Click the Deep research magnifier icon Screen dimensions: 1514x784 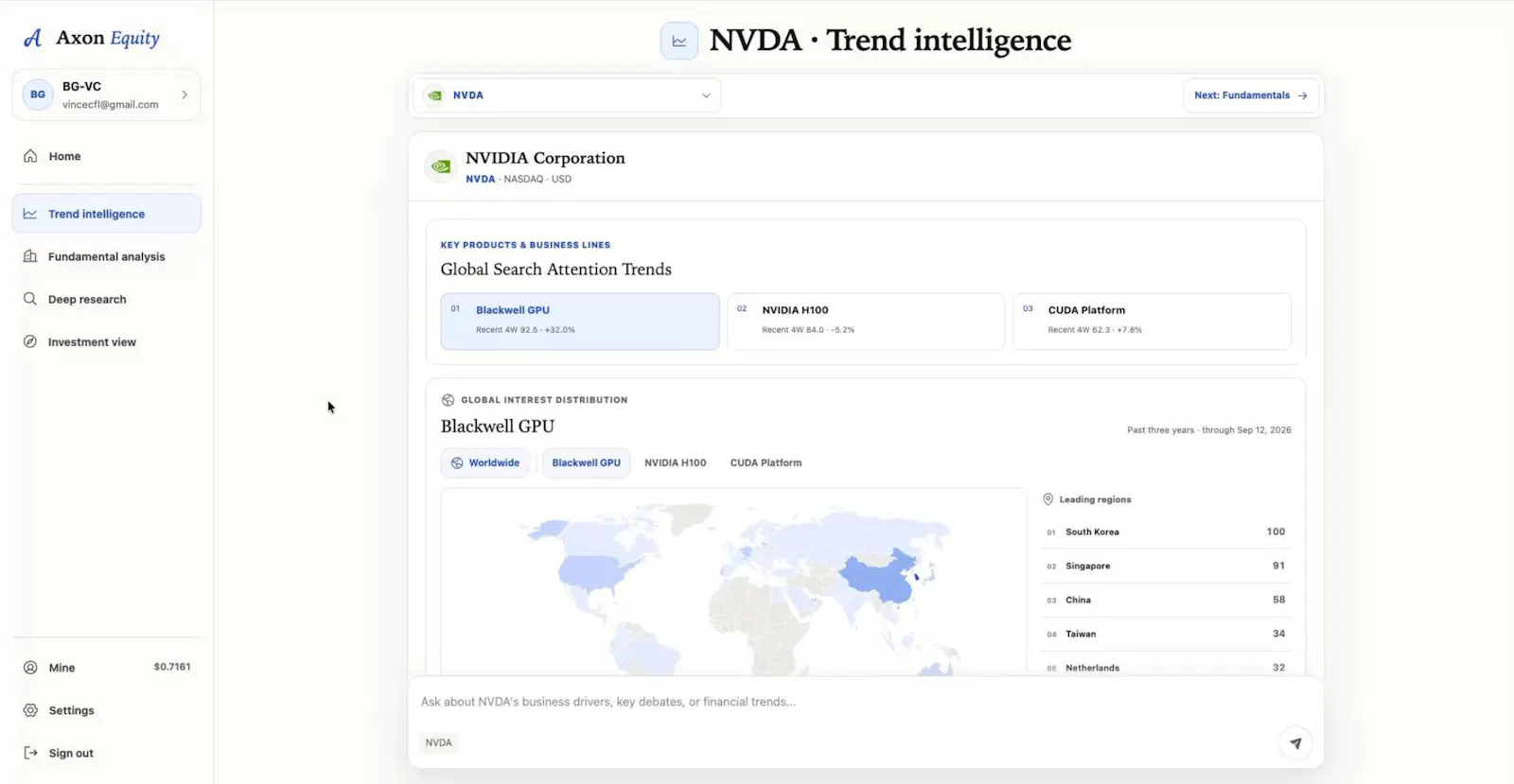(x=30, y=299)
